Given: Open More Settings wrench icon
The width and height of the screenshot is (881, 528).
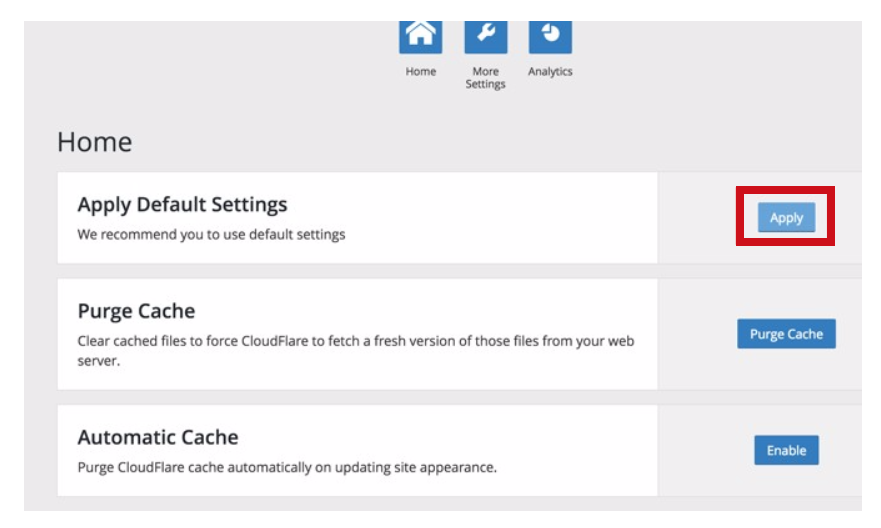Looking at the screenshot, I should (485, 36).
